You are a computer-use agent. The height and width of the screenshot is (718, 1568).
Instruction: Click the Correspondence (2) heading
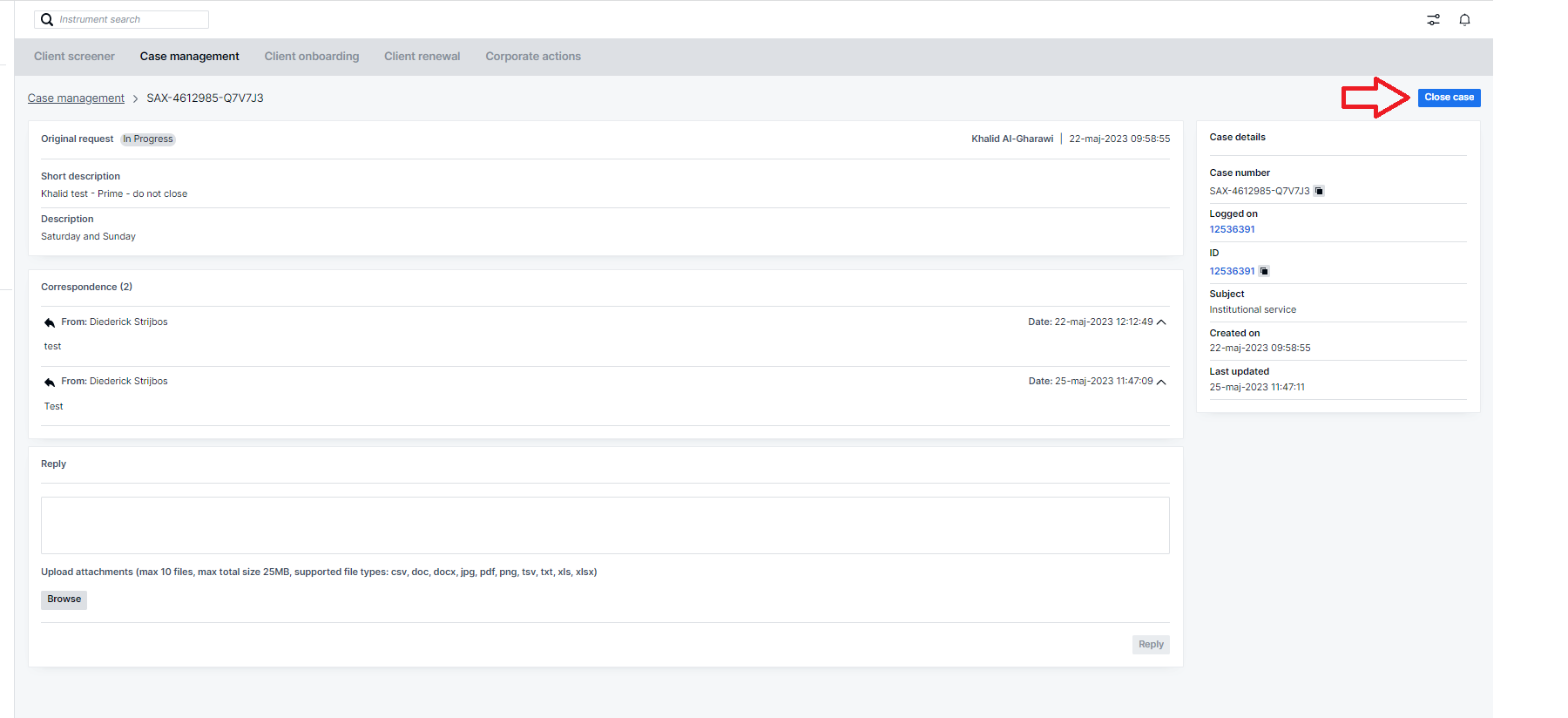coord(86,287)
